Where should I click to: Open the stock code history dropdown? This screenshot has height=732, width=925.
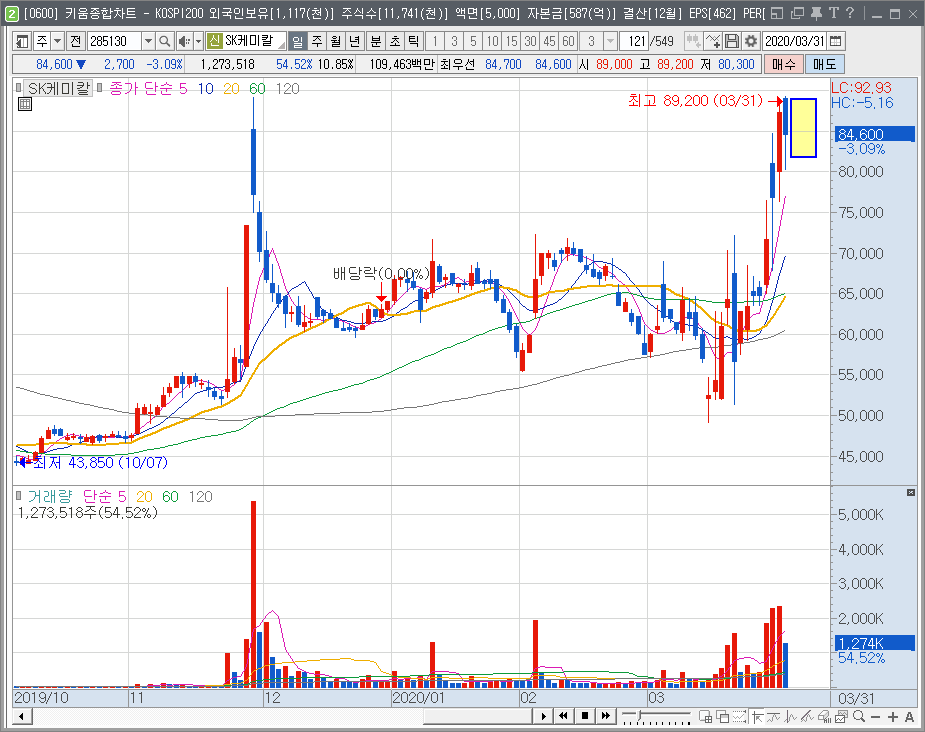coord(149,41)
